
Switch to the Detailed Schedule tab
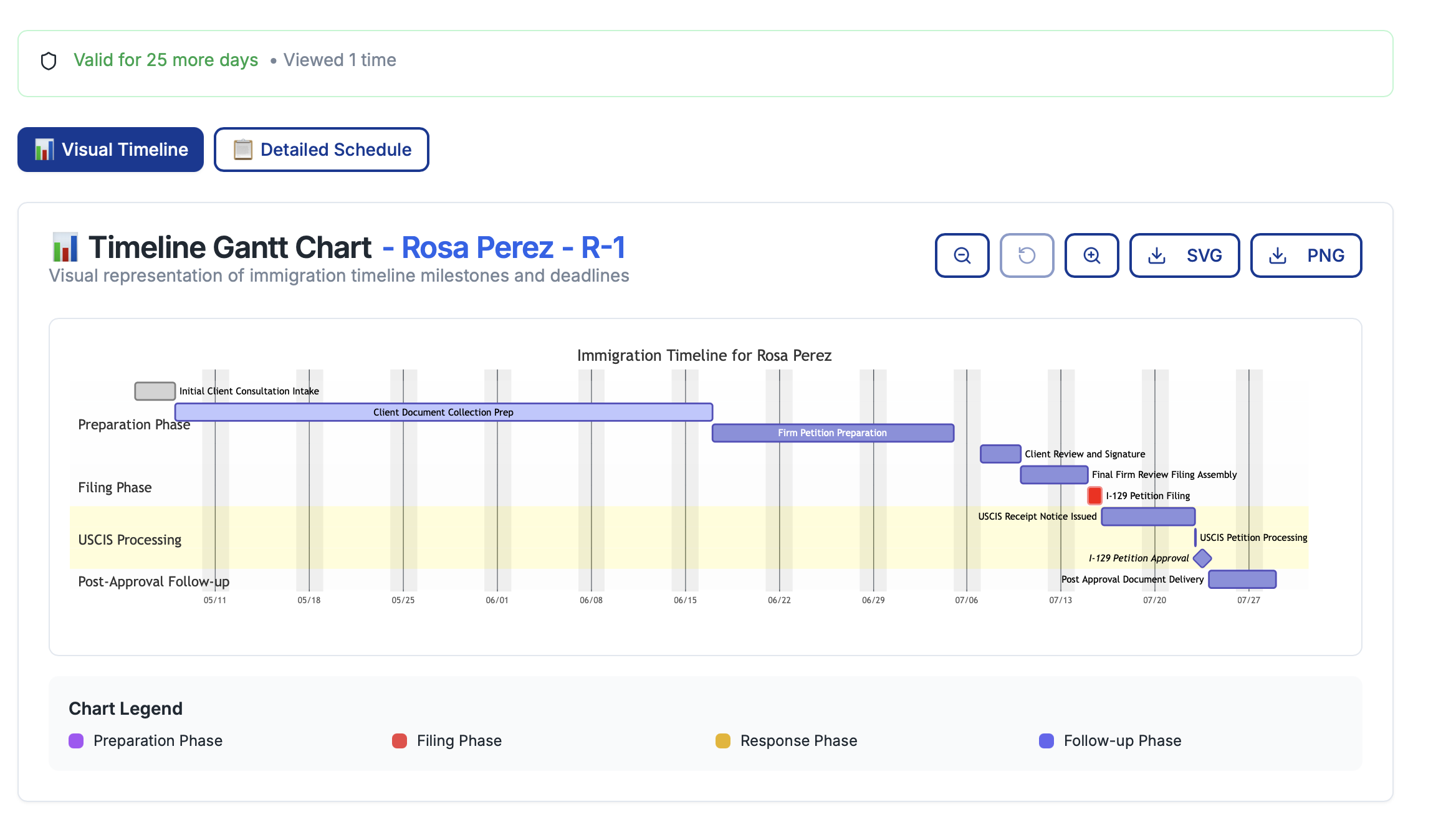click(321, 149)
